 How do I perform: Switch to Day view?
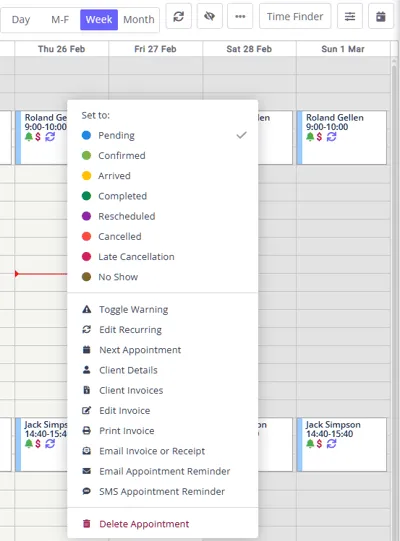tap(21, 19)
